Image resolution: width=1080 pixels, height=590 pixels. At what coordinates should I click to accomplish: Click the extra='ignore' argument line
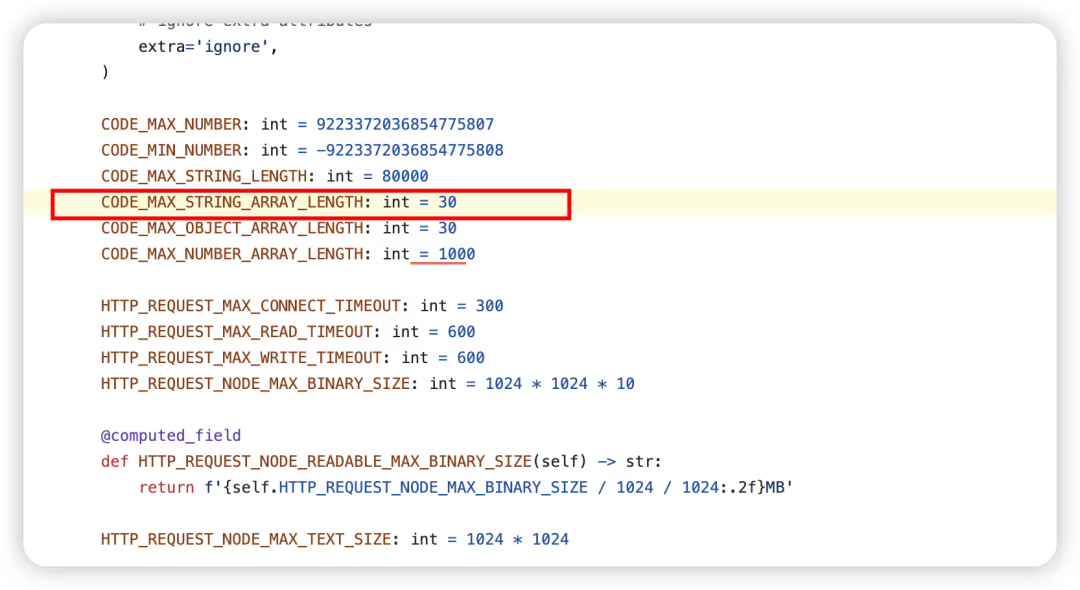(207, 47)
